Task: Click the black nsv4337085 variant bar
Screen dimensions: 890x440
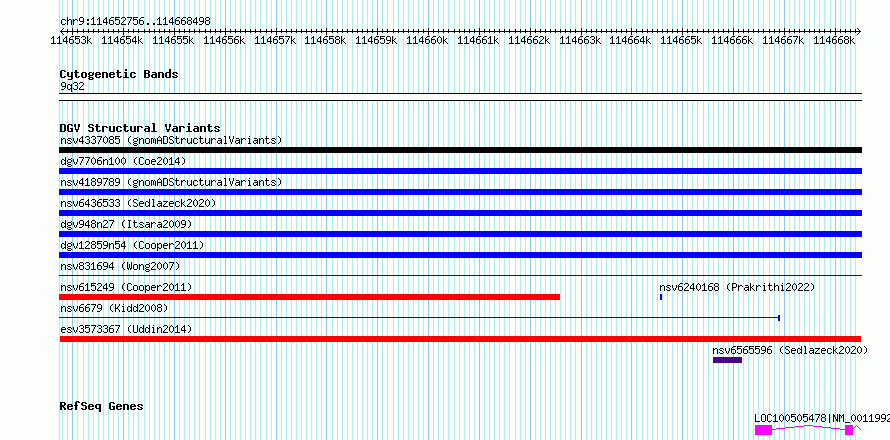Action: [460, 150]
